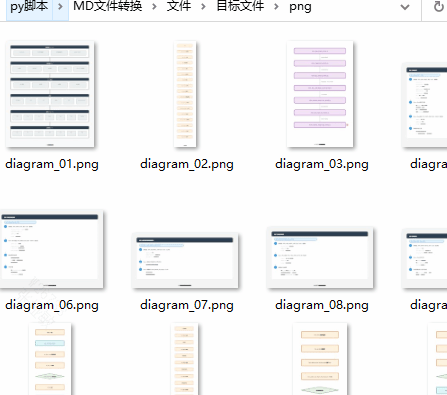The width and height of the screenshot is (447, 395).
Task: Click the diagram_01.png file name
Action: click(52, 164)
